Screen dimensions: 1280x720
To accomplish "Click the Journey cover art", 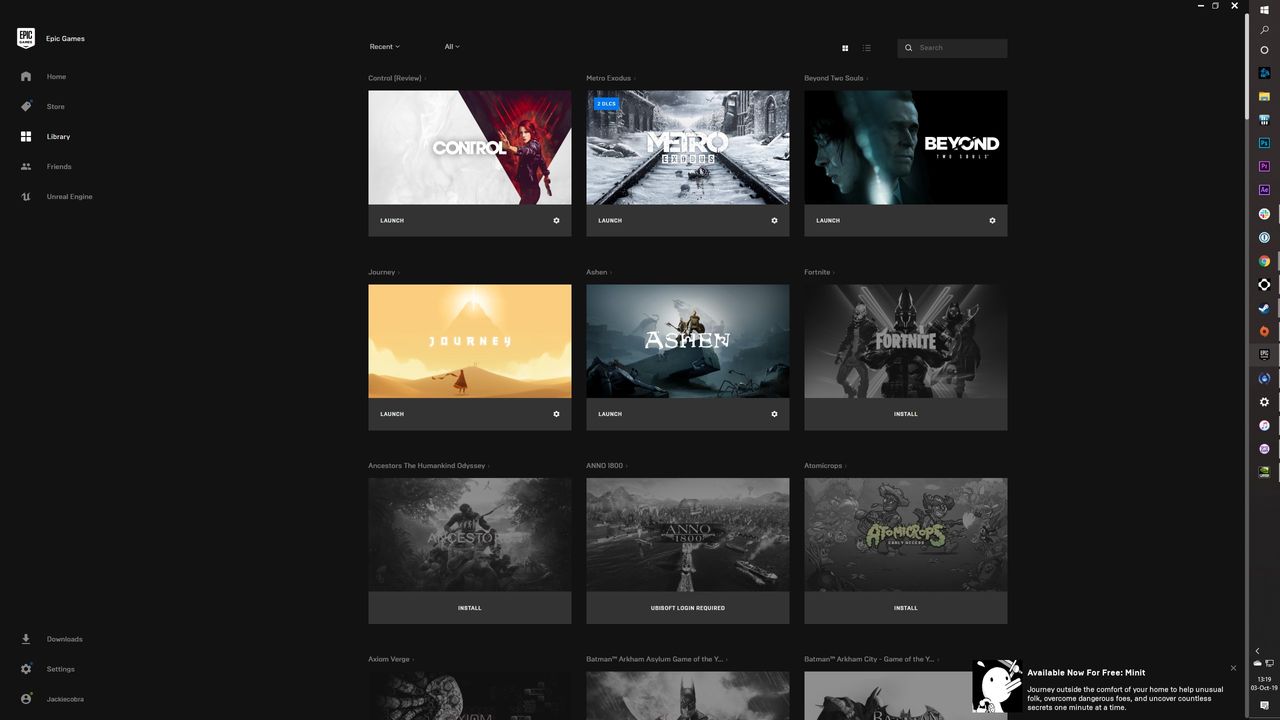I will [x=469, y=341].
